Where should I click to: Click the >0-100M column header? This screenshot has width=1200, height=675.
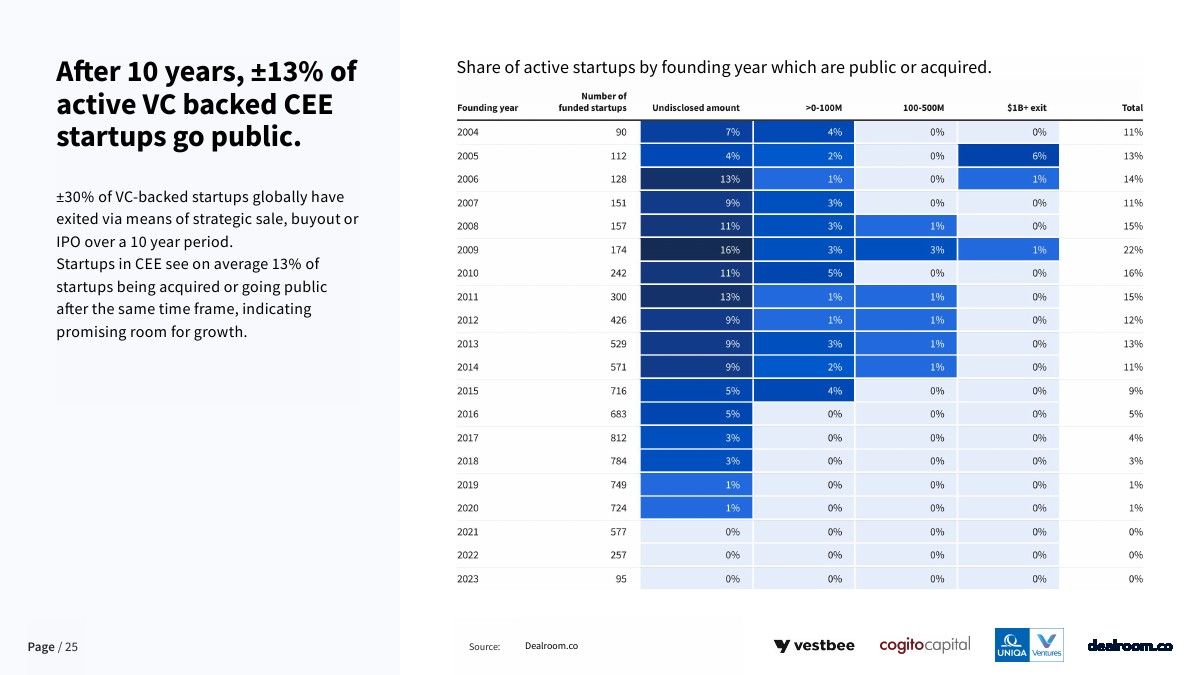pyautogui.click(x=824, y=108)
